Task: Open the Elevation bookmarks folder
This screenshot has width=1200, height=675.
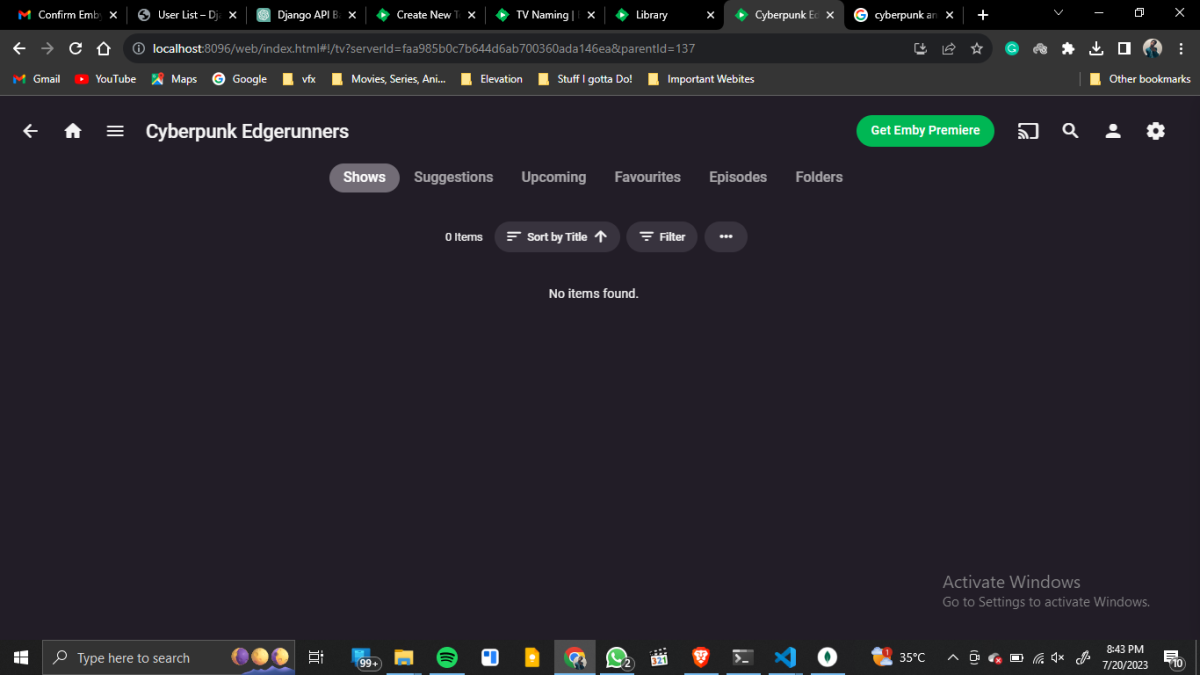Action: (x=491, y=79)
